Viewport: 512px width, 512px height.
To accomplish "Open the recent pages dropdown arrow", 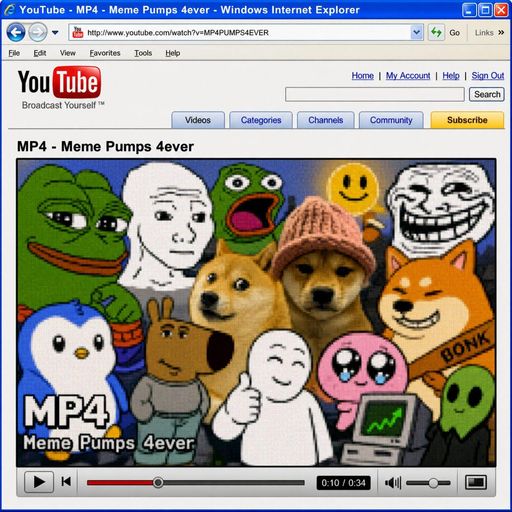I will 55,33.
